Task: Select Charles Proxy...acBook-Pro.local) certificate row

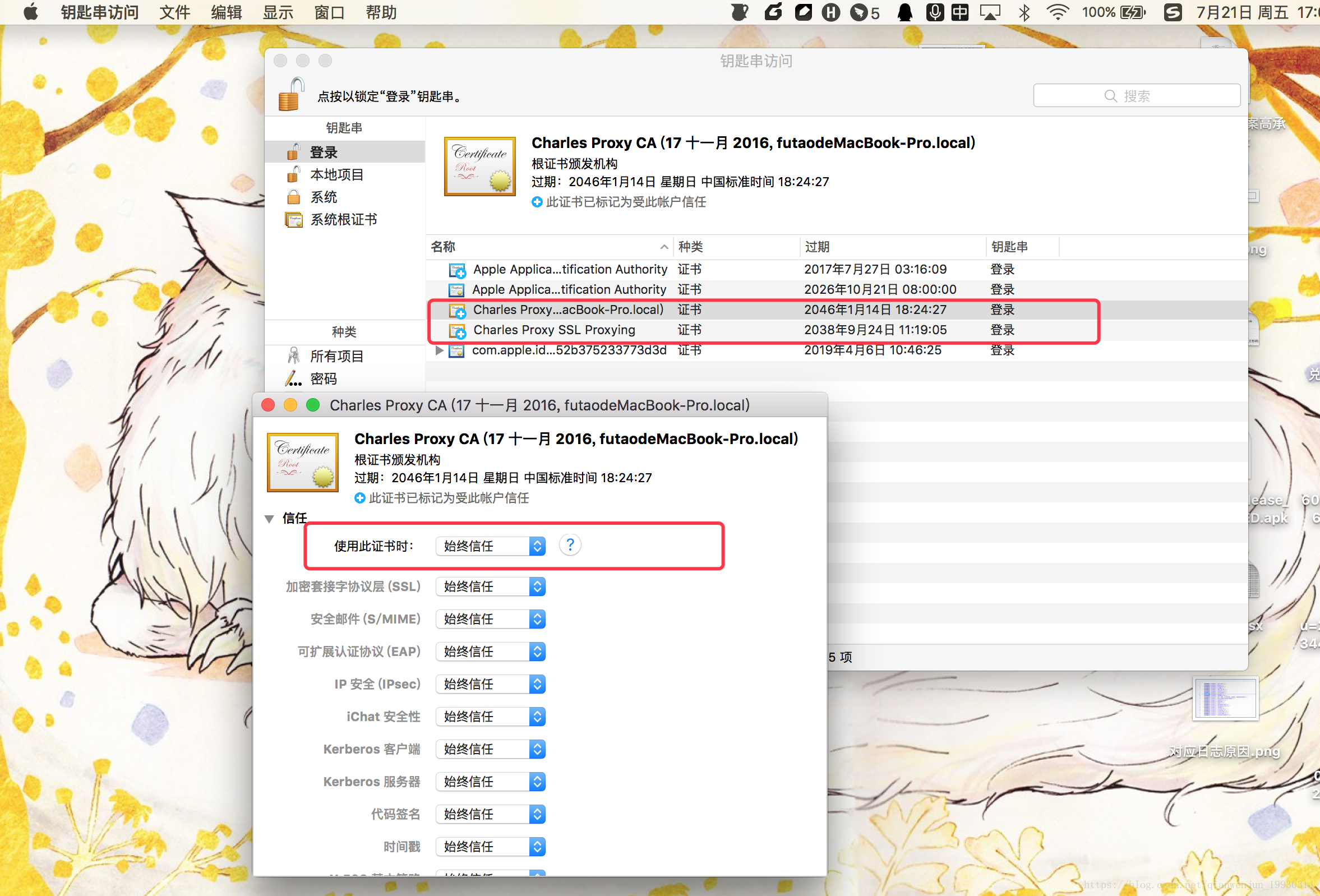Action: tap(837, 310)
